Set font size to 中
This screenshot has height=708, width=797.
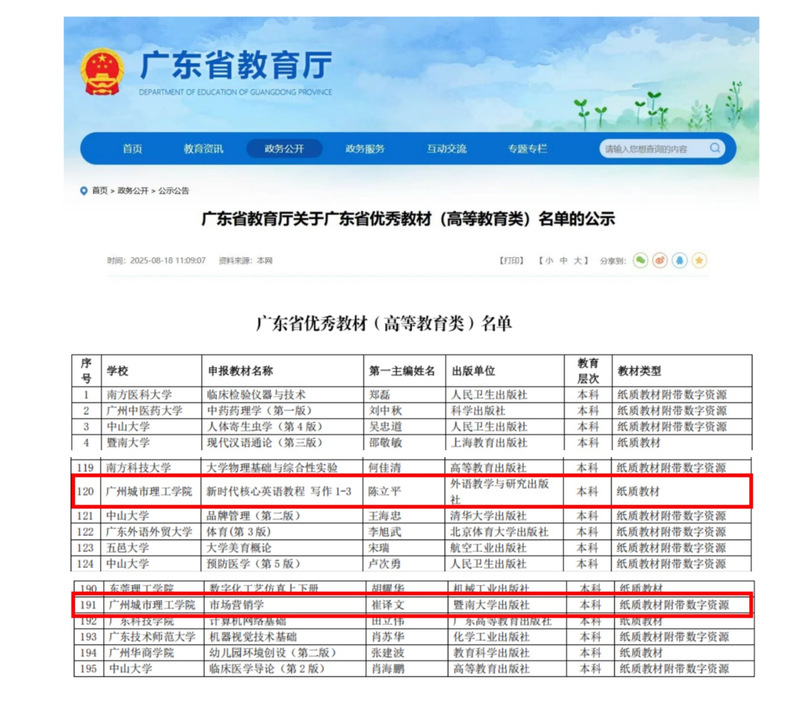pos(563,260)
